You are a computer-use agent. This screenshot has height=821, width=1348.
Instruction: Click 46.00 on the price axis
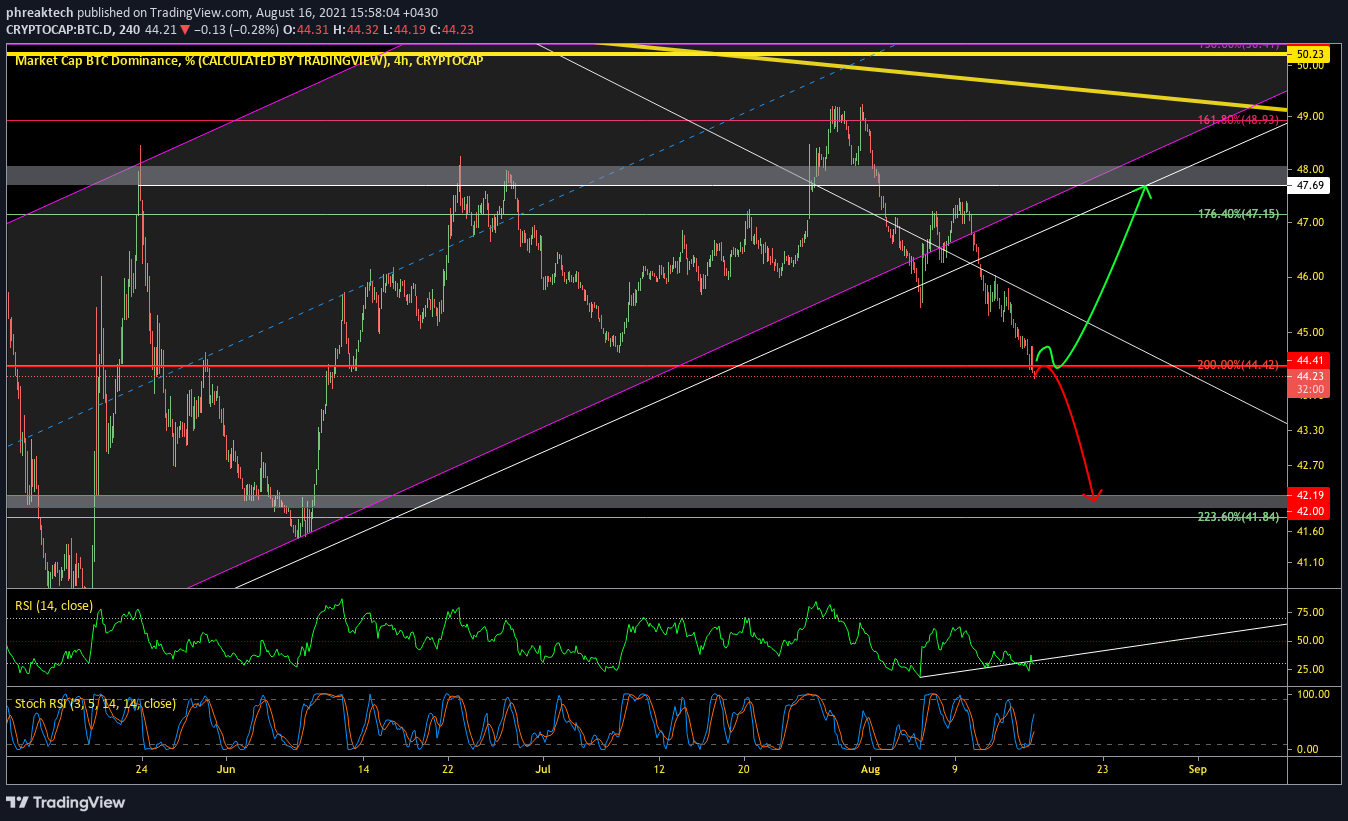coord(1309,276)
